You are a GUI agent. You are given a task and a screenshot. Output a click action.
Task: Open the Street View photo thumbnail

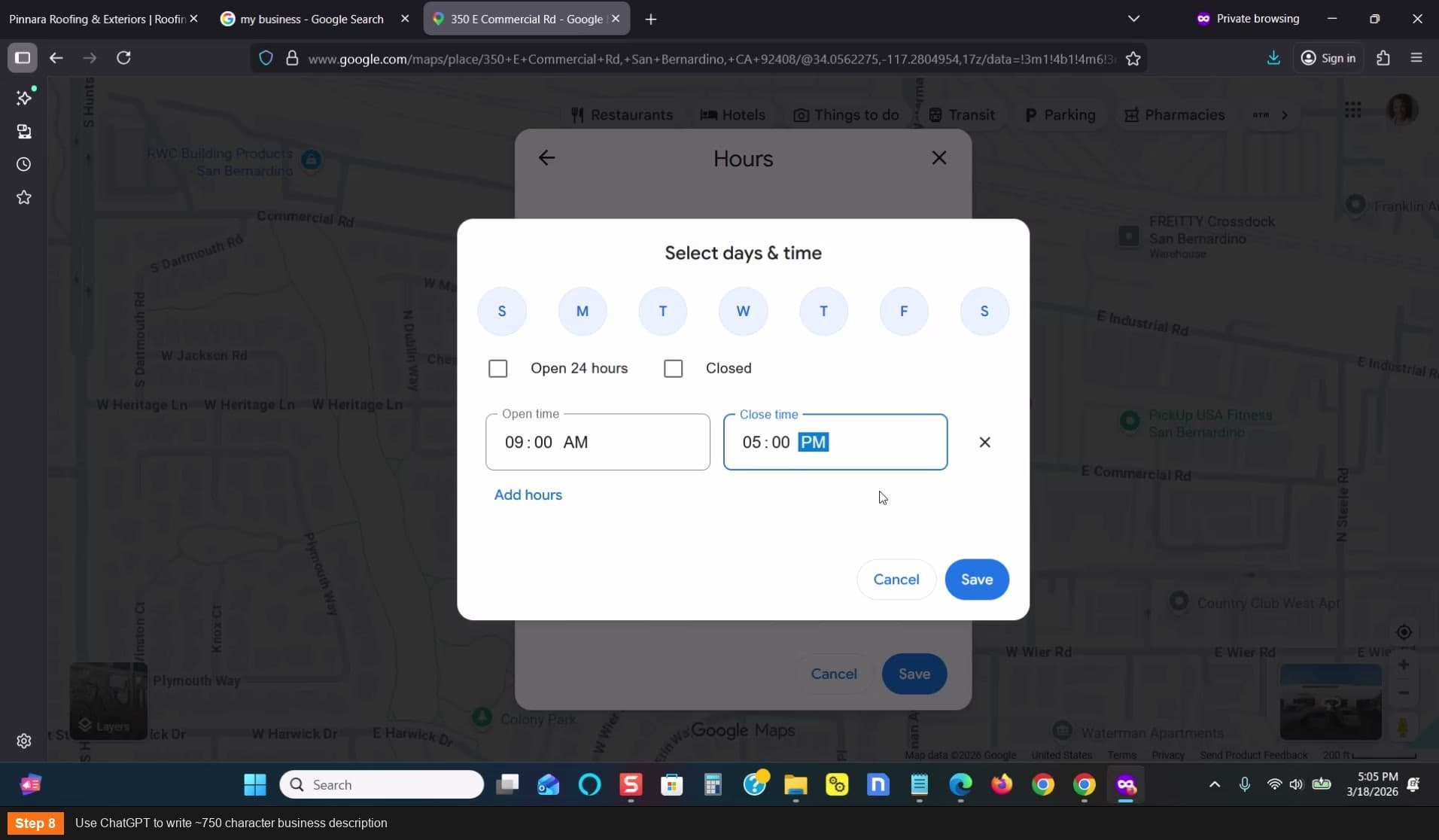click(x=1331, y=702)
